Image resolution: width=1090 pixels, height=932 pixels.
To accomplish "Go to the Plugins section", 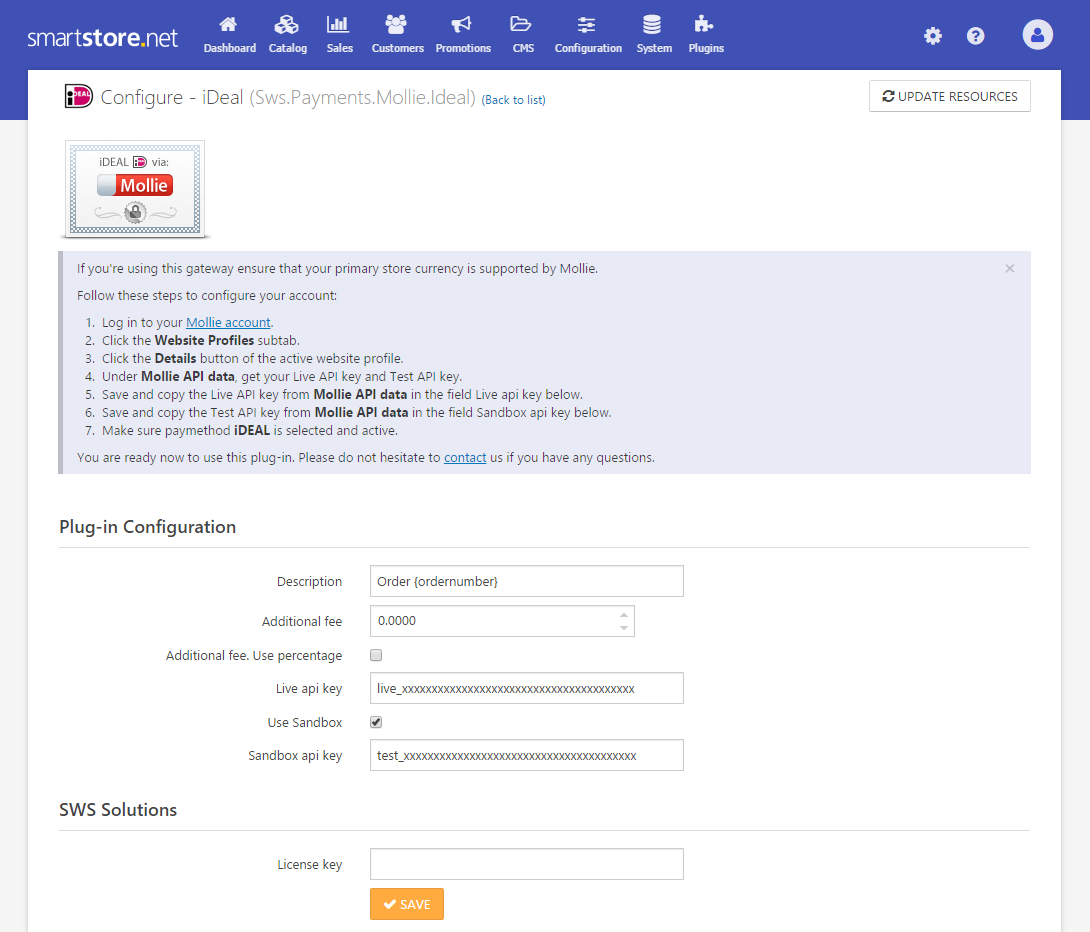I will (x=705, y=34).
